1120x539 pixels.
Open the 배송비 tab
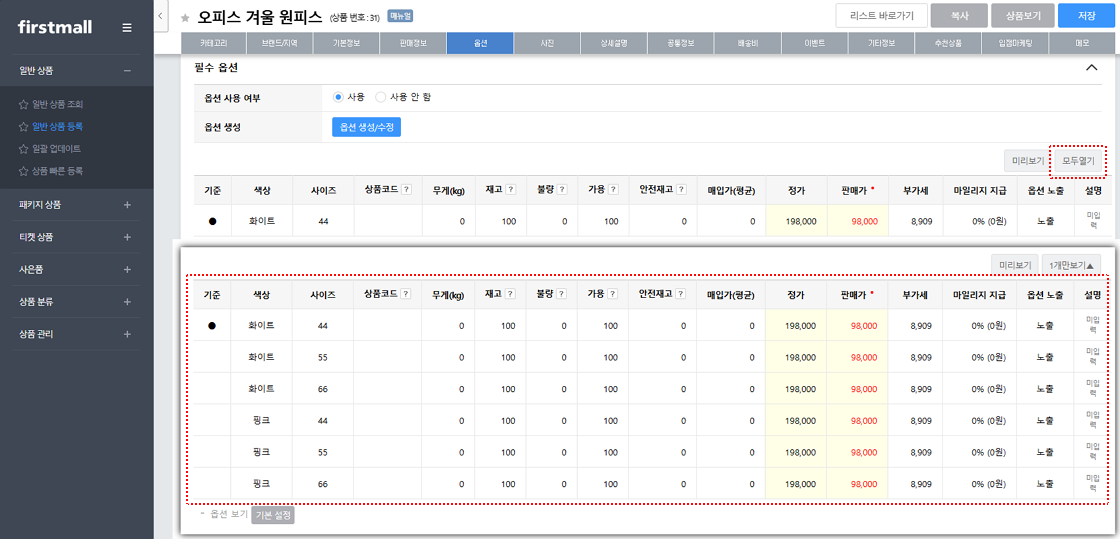747,43
